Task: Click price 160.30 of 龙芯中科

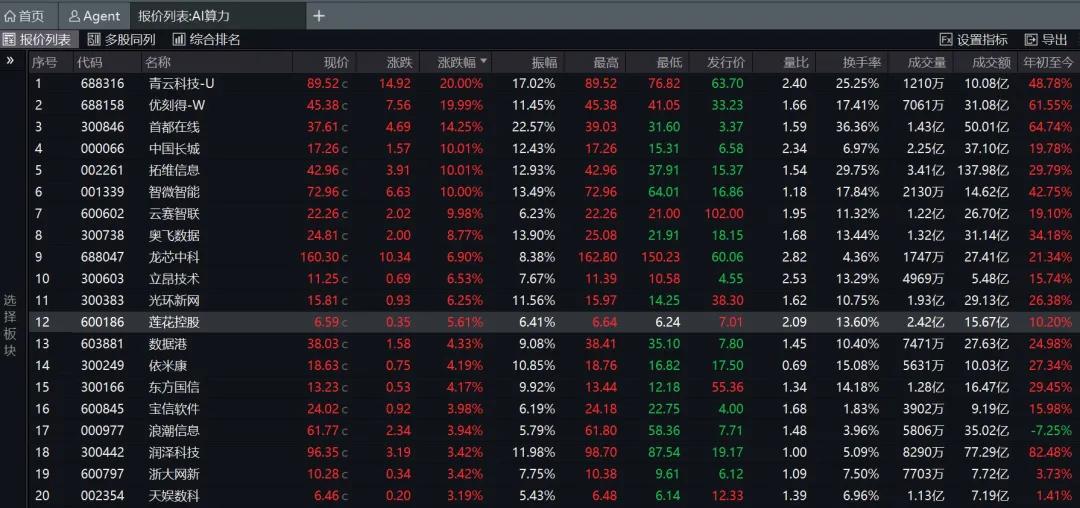Action: click(x=320, y=257)
